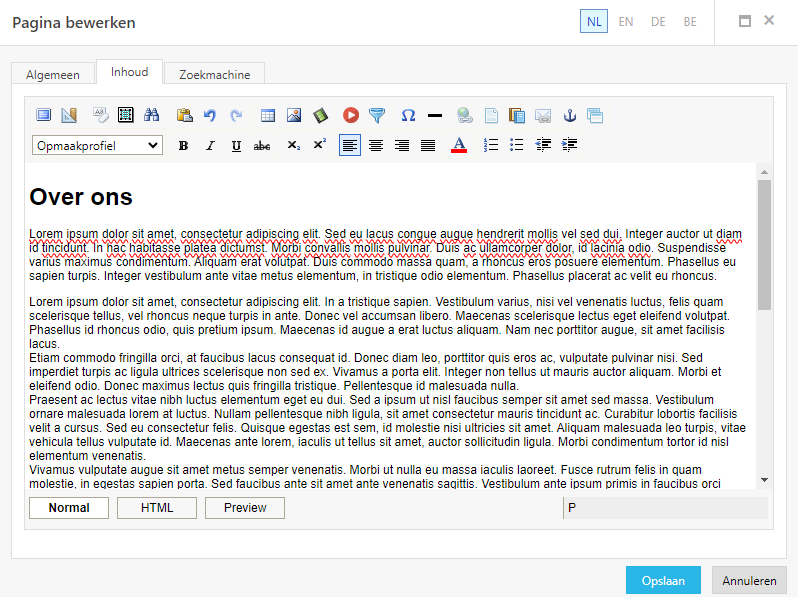Insert a horizontal line
Screen dimensions: 798x597
435,116
